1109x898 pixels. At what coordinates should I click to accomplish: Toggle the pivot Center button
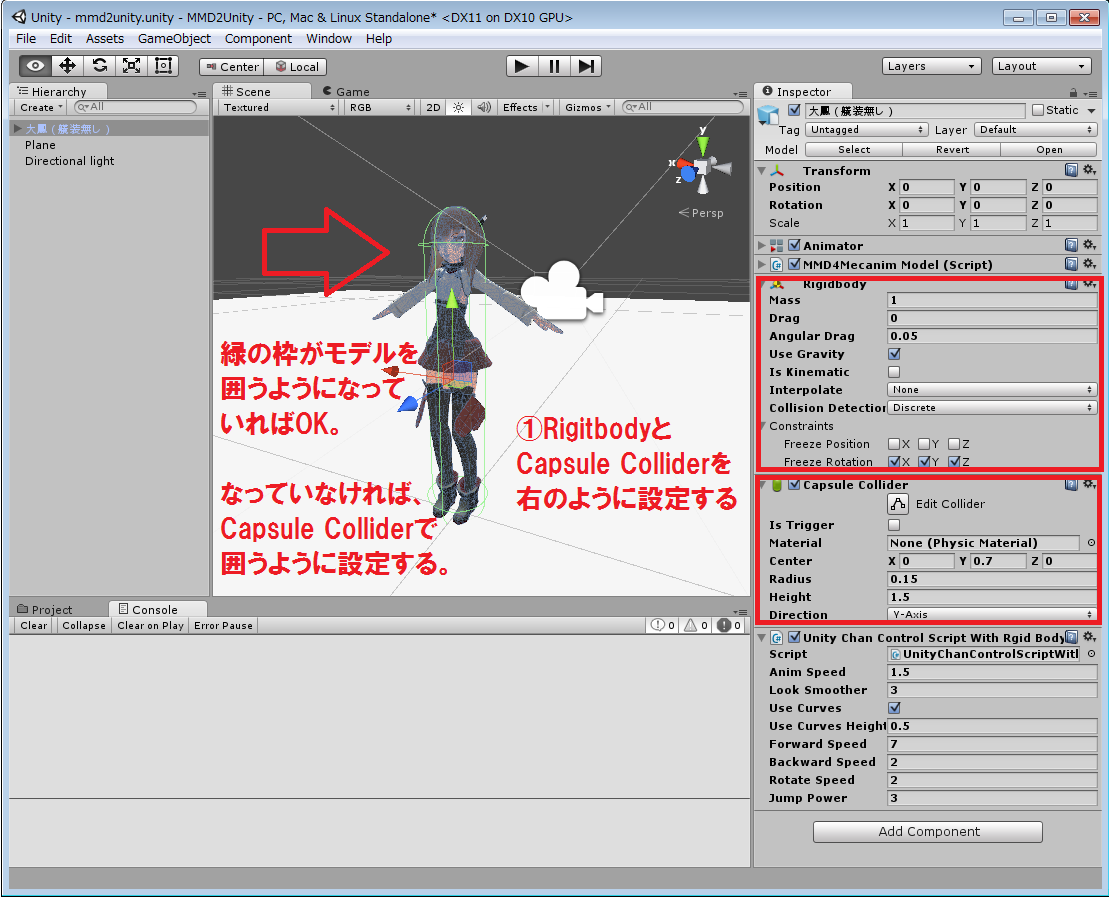pos(231,67)
